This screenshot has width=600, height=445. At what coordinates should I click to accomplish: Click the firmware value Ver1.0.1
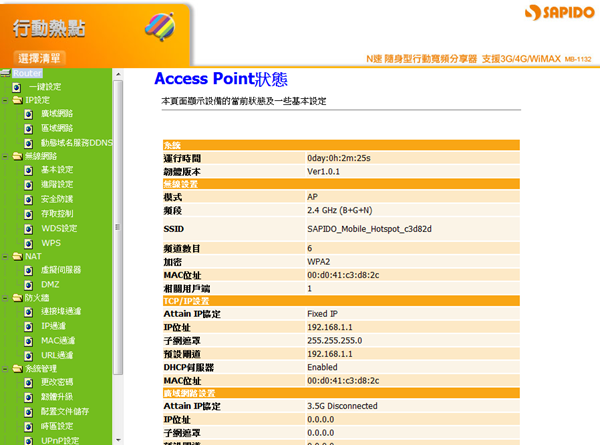[x=323, y=171]
